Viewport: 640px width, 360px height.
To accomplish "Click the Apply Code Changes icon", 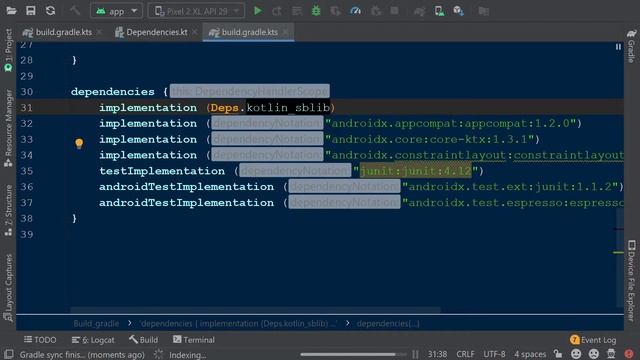I will click(297, 11).
